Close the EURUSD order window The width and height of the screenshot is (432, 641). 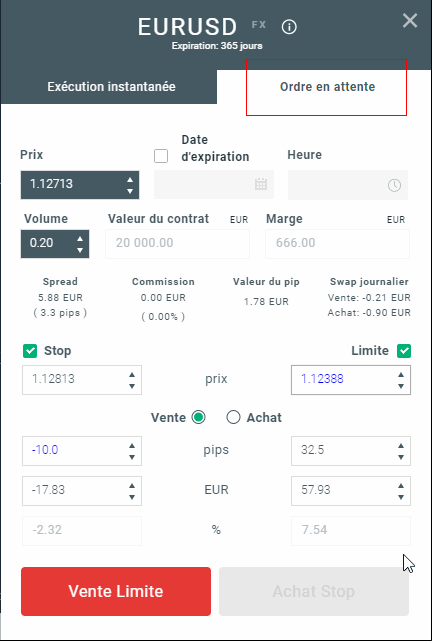tap(410, 20)
